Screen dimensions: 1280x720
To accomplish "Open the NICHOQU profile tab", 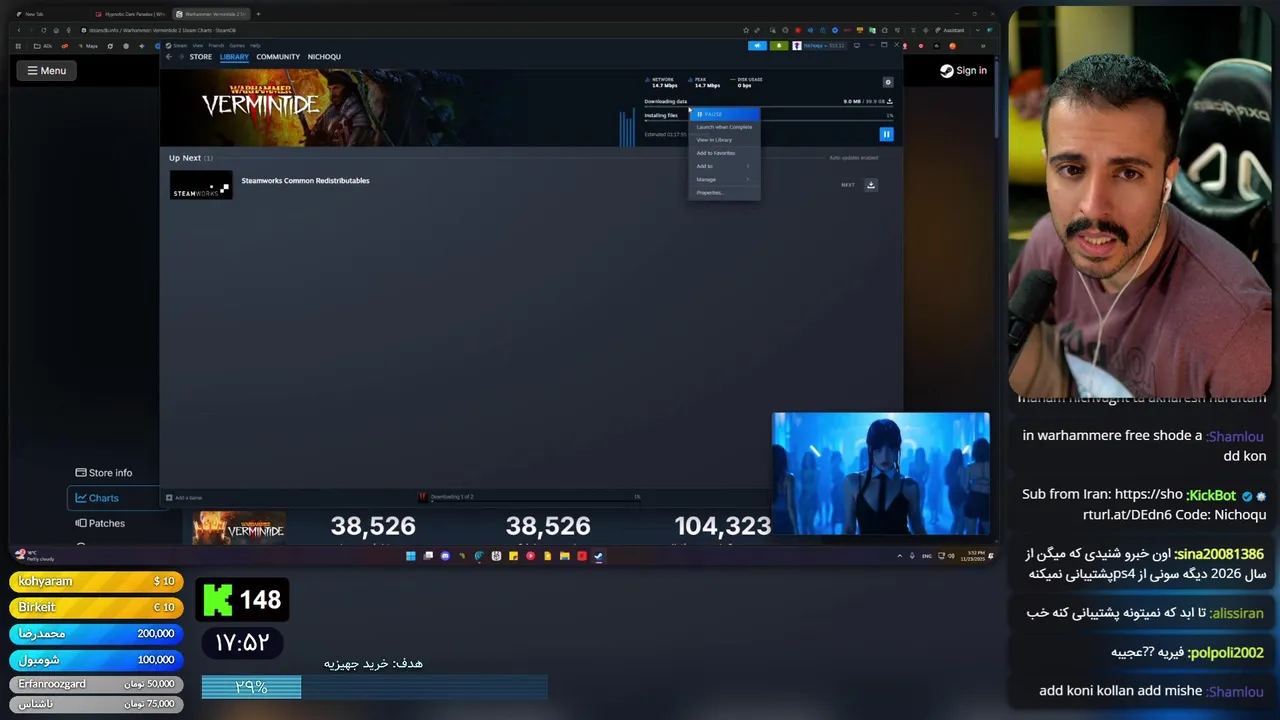I will pos(324,57).
